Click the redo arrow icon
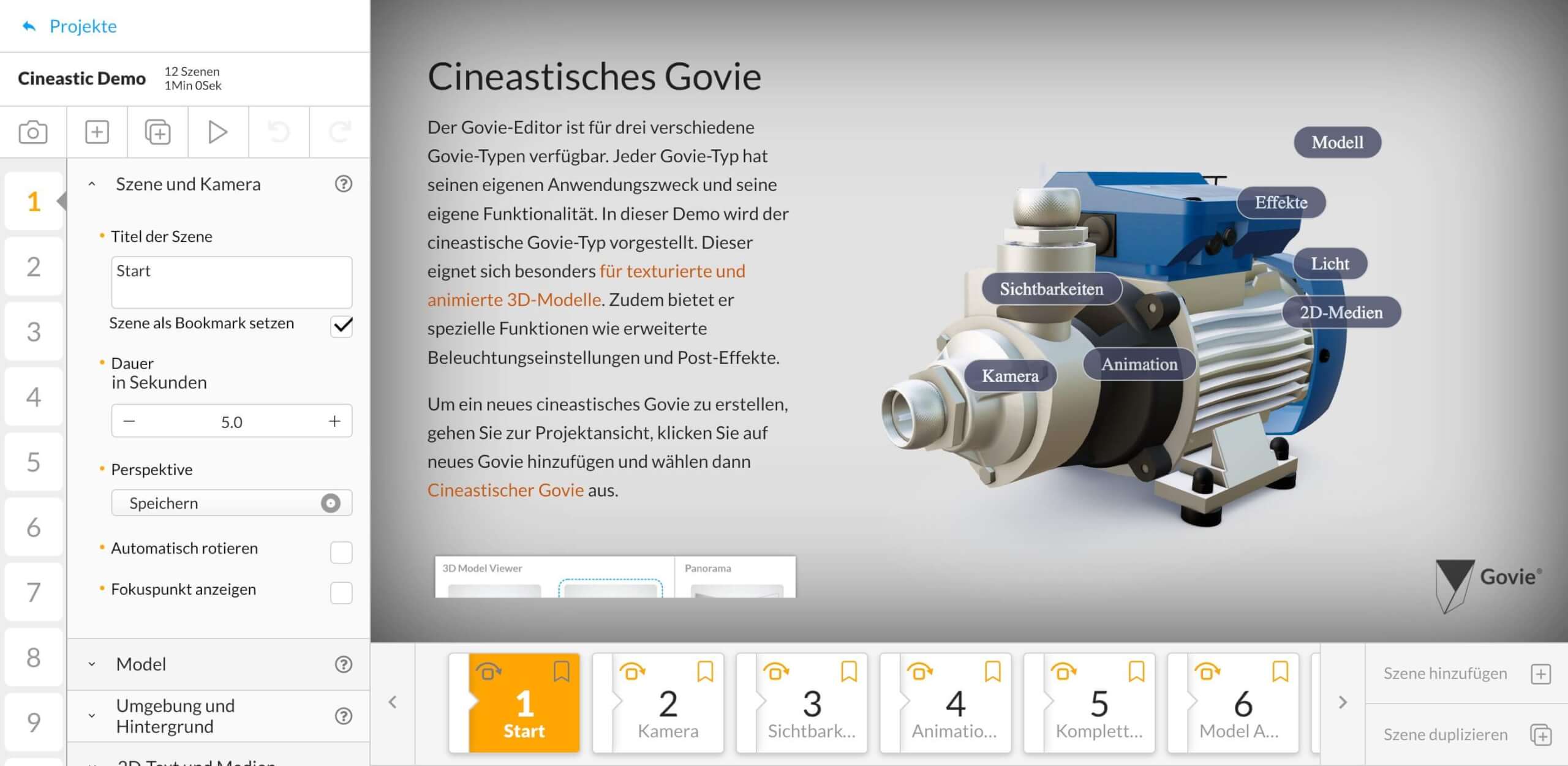 click(x=339, y=132)
